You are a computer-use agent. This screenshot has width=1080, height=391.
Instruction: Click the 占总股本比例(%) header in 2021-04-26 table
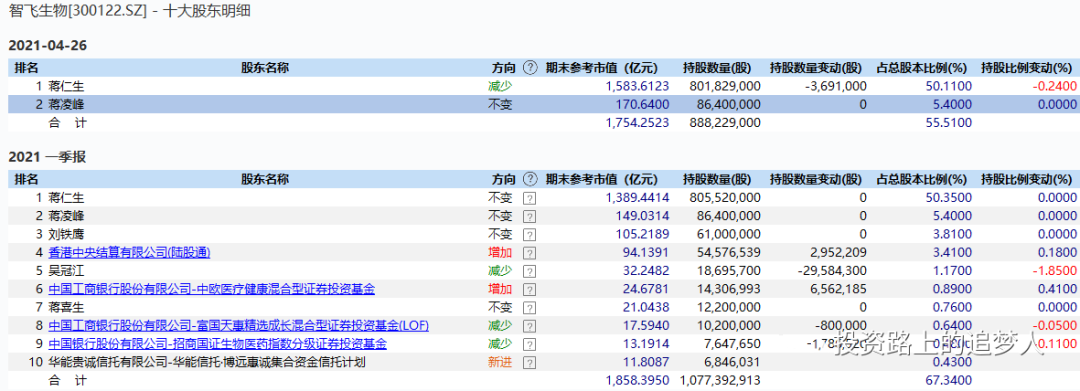coord(922,67)
